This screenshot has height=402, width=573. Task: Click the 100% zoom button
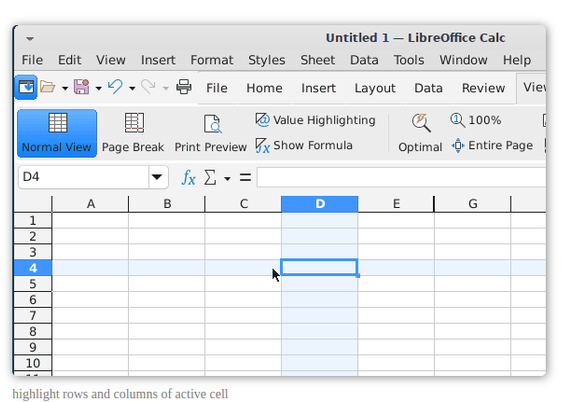point(475,120)
